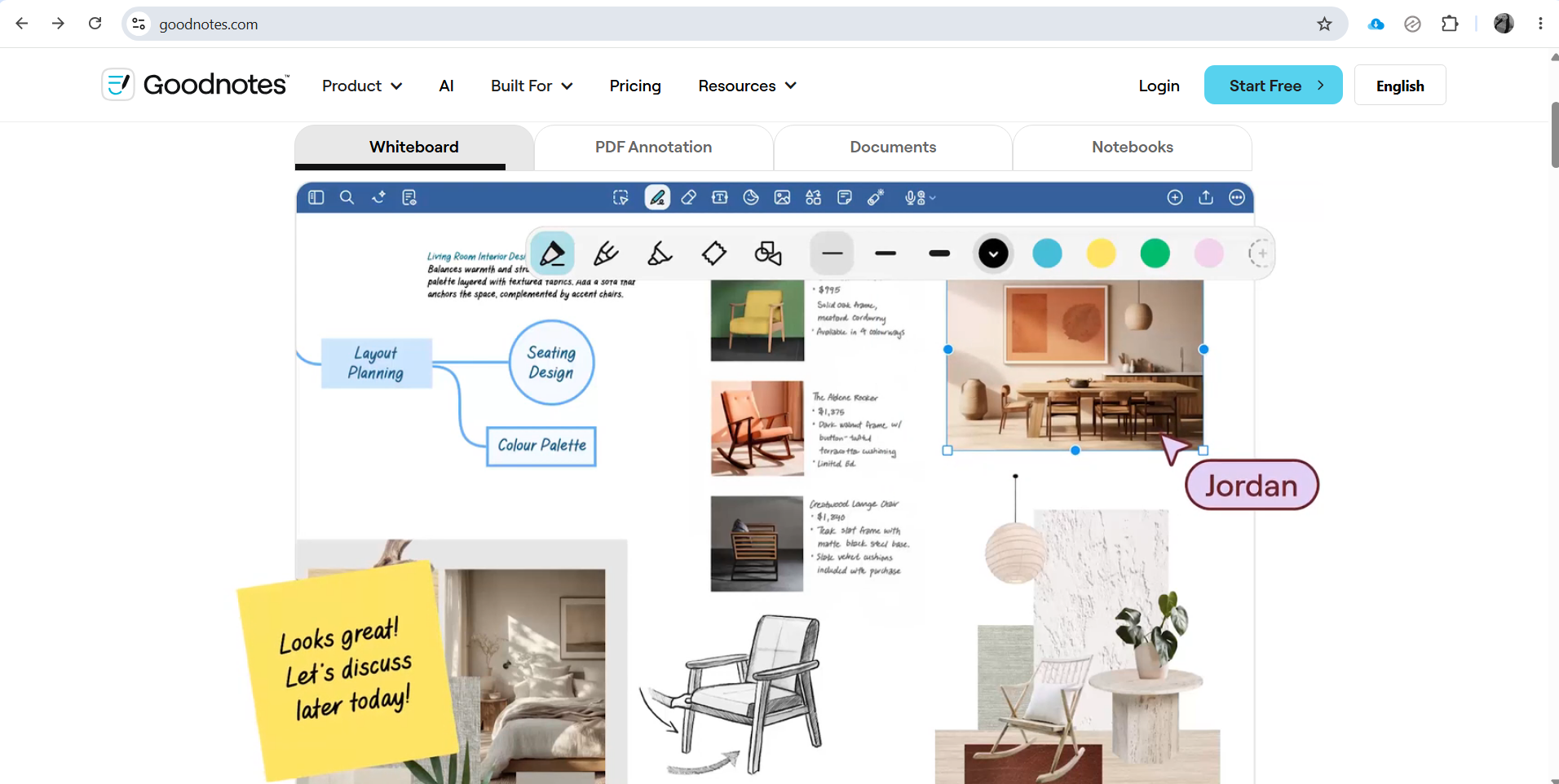Pick the blue color swatch
Image resolution: width=1559 pixels, height=784 pixels.
click(1047, 253)
